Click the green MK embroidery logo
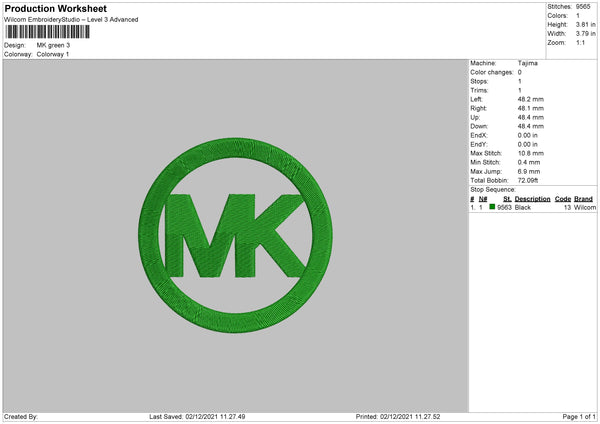The height and width of the screenshot is (424, 600). coord(235,235)
